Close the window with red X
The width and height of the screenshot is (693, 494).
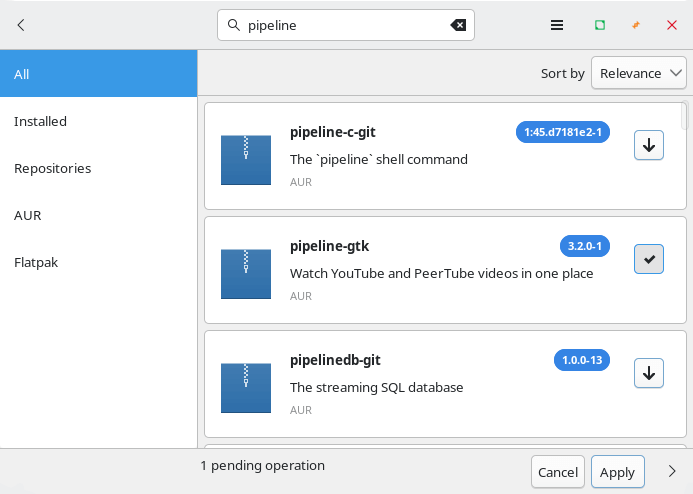(672, 25)
